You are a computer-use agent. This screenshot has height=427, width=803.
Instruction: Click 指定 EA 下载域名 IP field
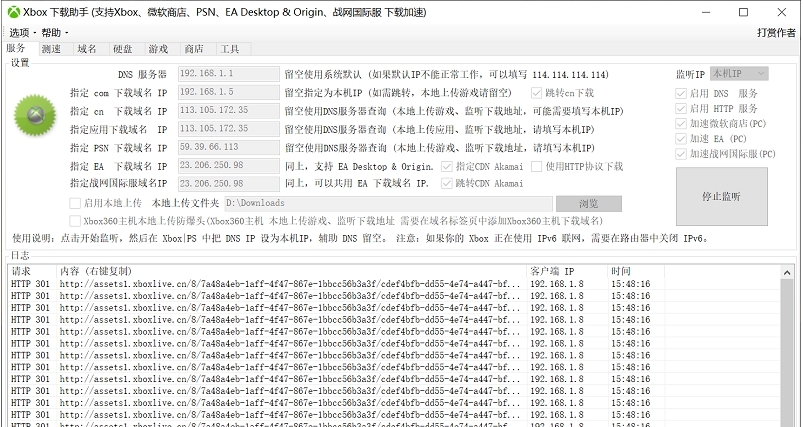tap(229, 165)
